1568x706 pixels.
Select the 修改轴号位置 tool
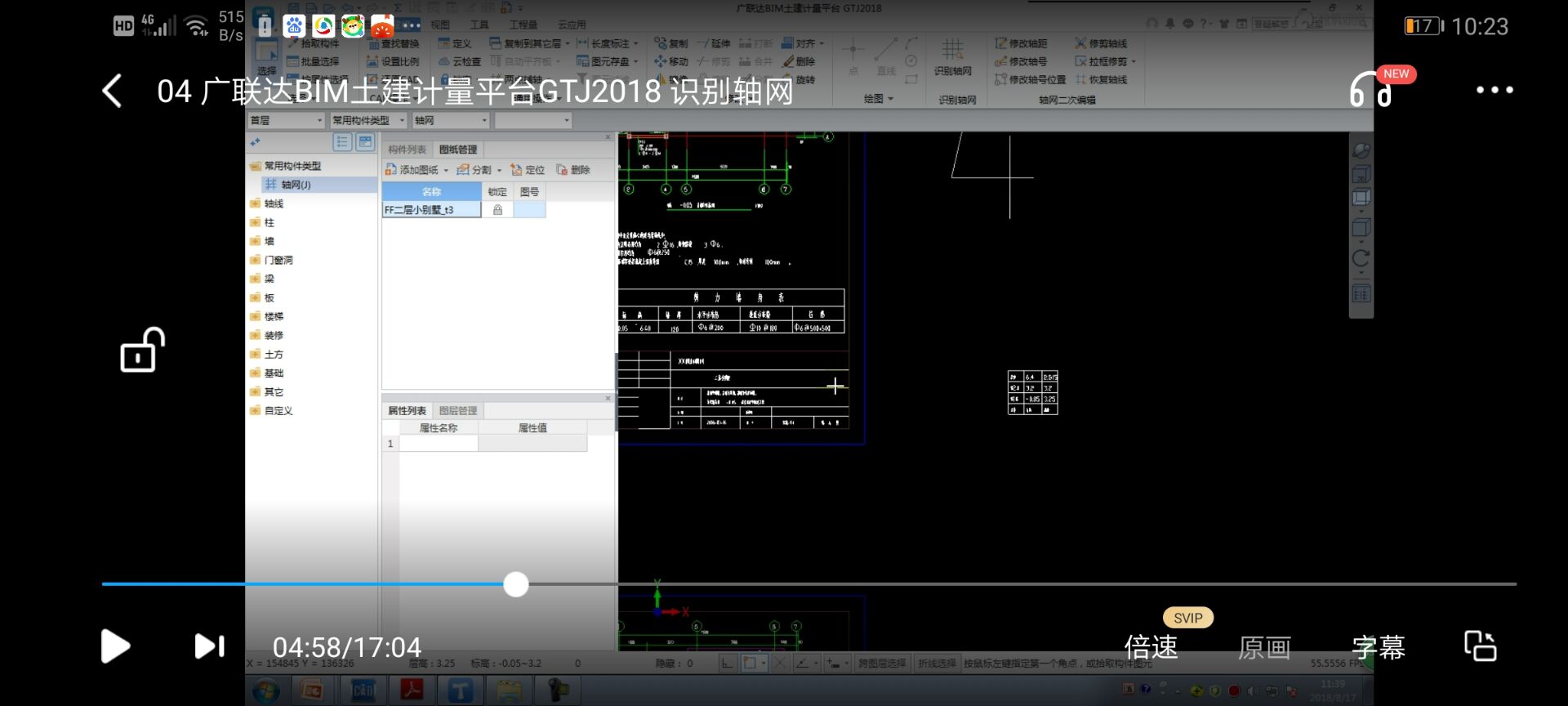(x=1030, y=79)
